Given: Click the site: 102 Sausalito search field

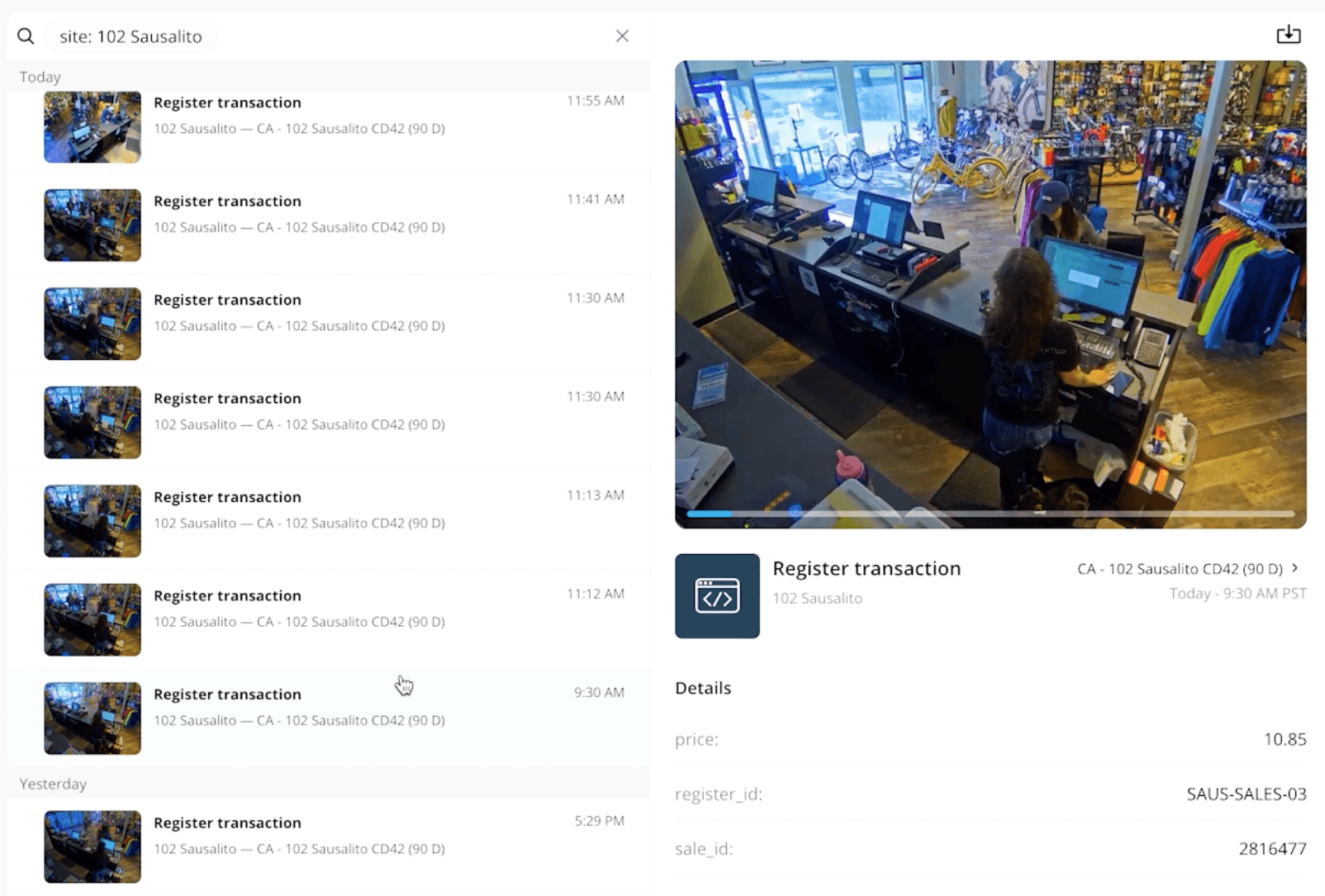Looking at the screenshot, I should point(131,36).
